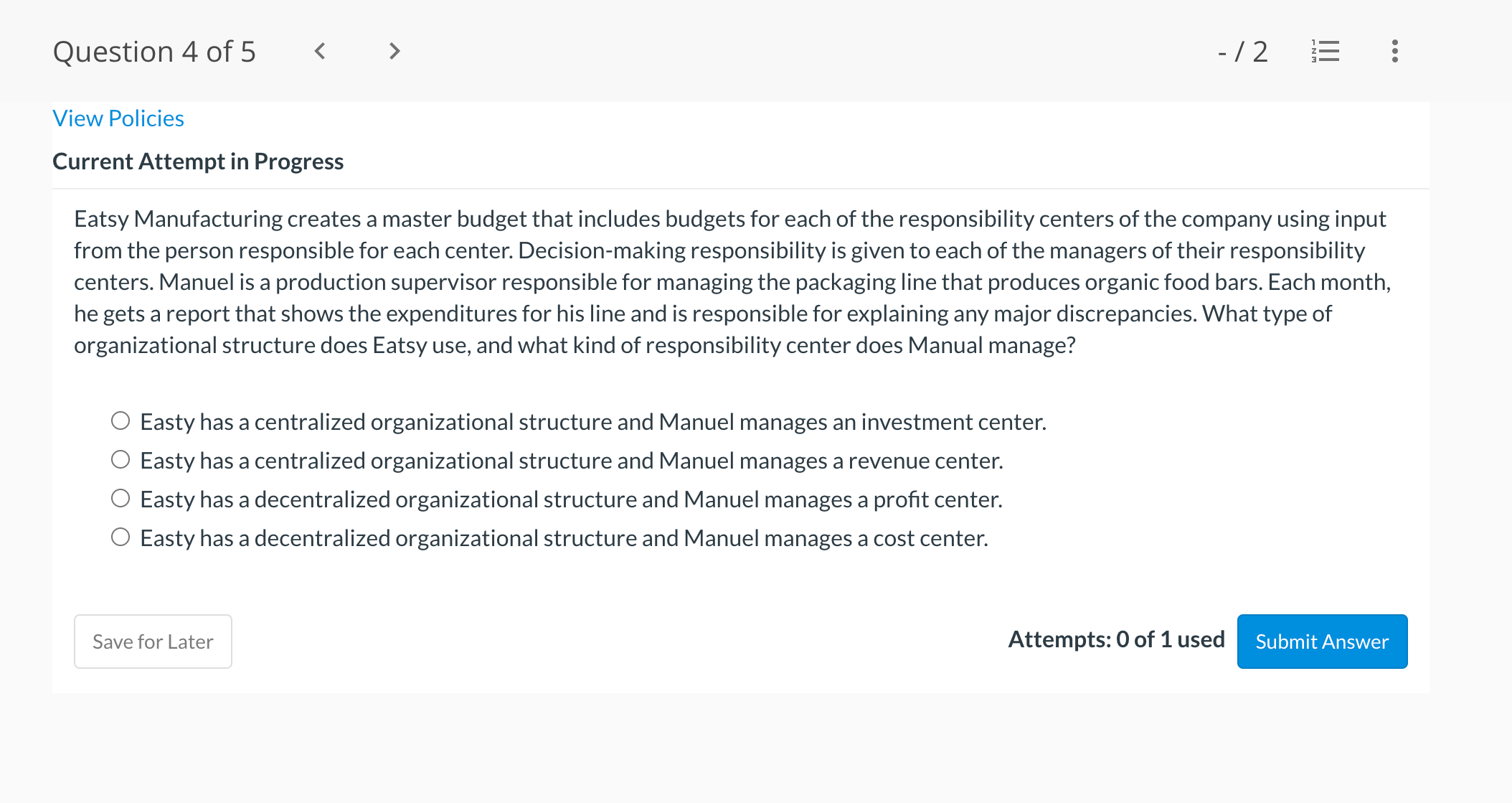The image size is (1512, 803).
Task: Open the numbered question list icon
Action: coord(1325,51)
